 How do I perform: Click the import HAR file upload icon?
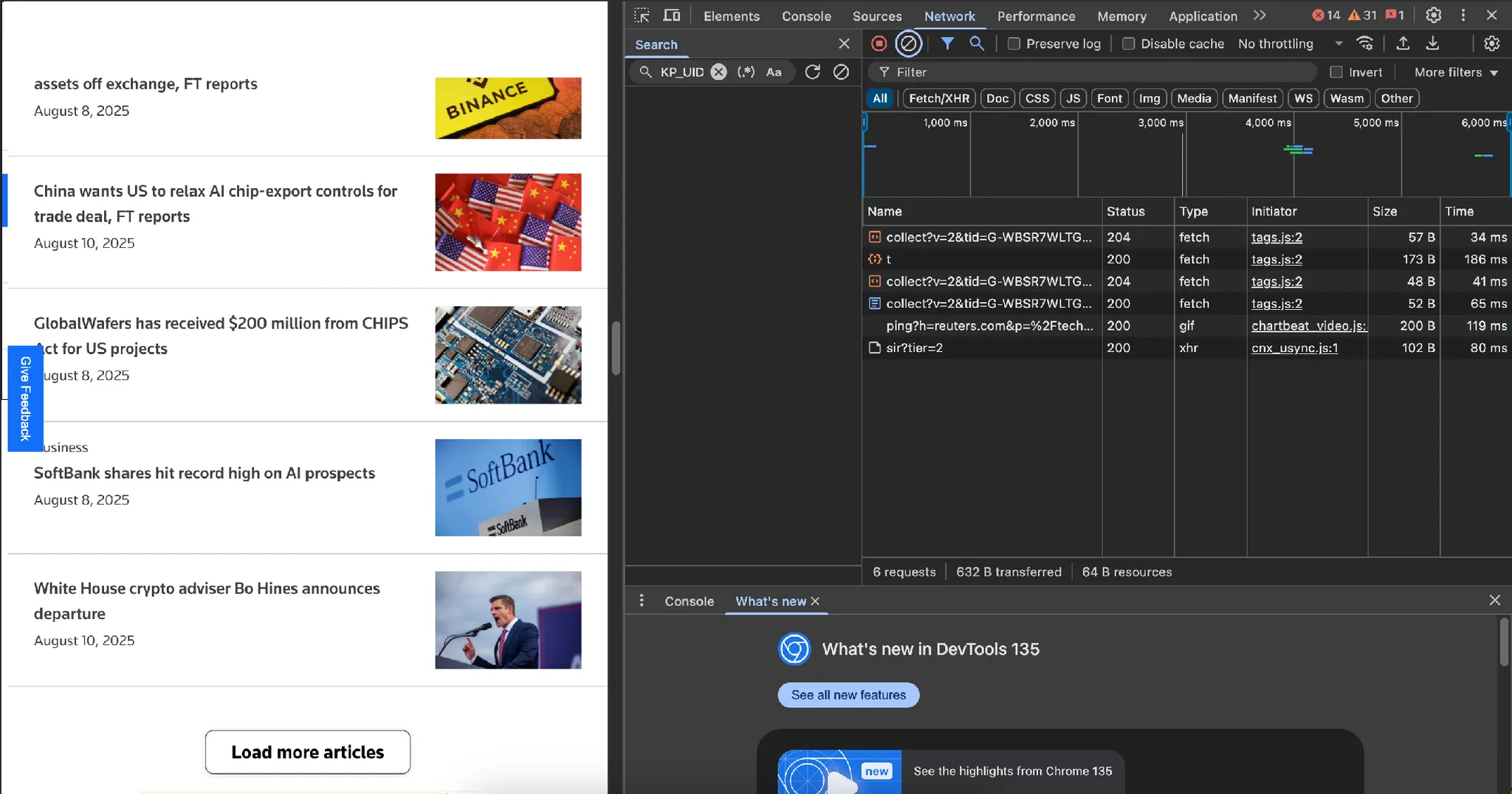[x=1403, y=44]
